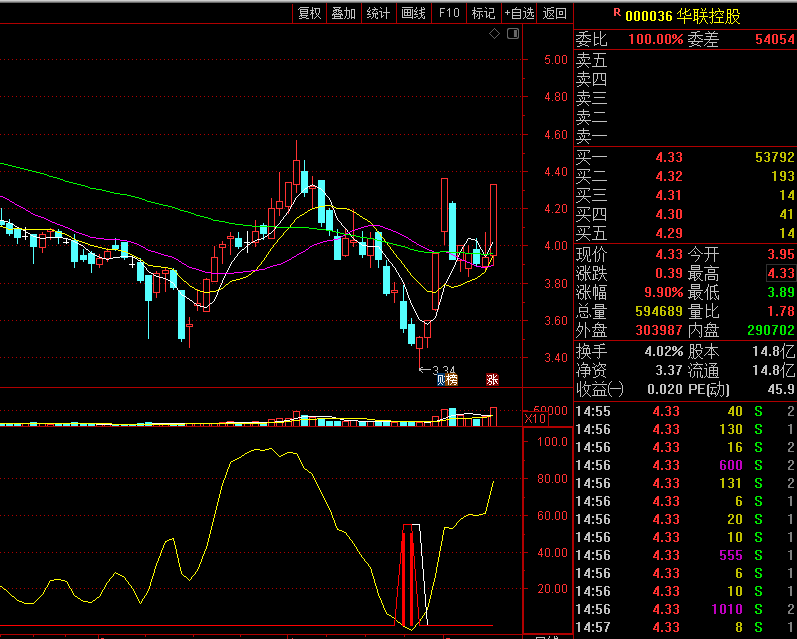This screenshot has height=639, width=797.
Task: Click the 现价 4.33 value
Action: 669,254
